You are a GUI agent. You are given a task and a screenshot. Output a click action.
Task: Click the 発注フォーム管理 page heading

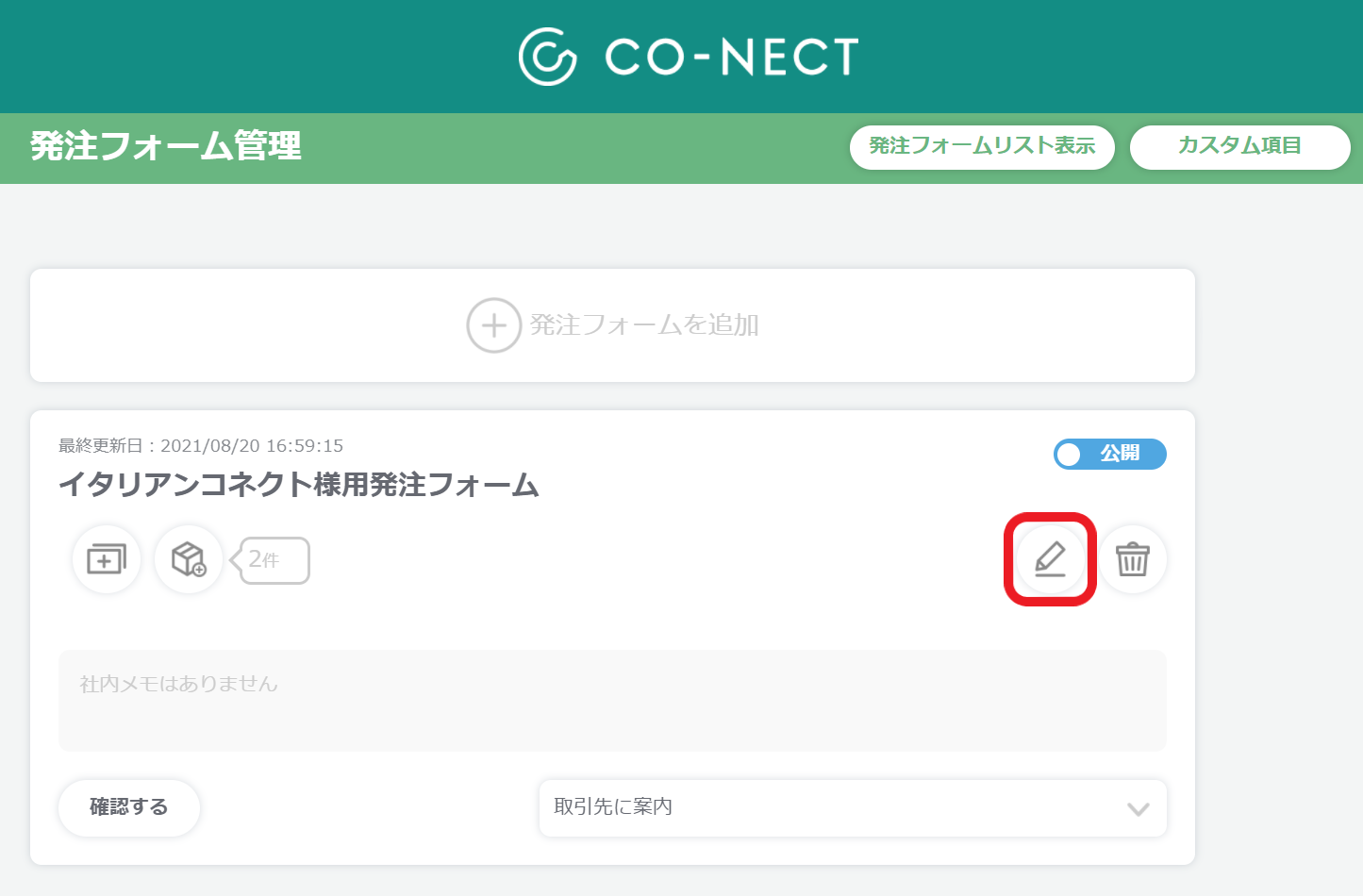166,146
